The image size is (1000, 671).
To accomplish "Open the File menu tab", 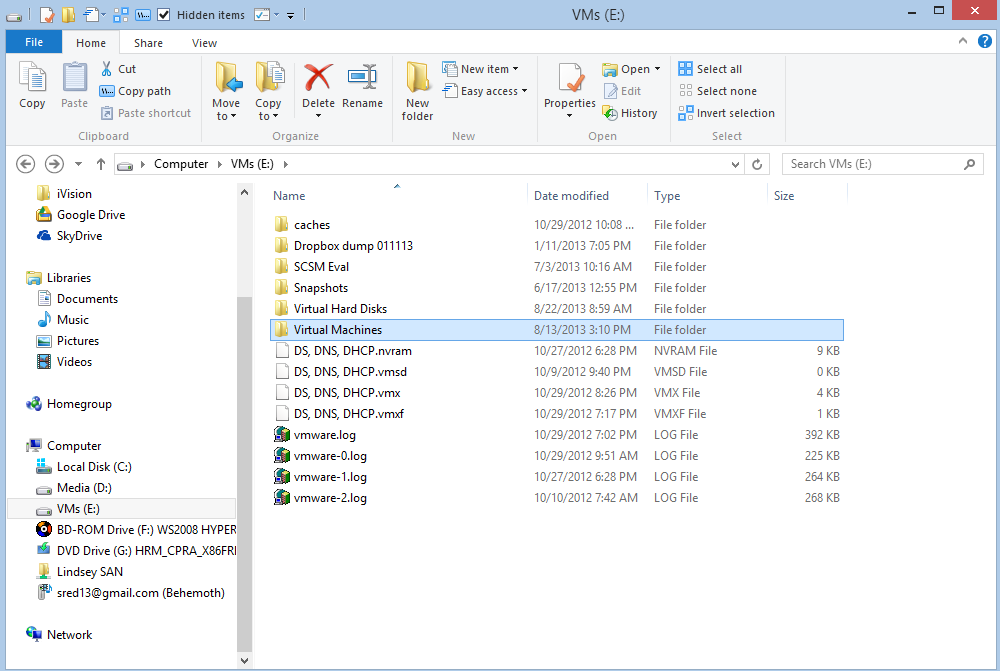I will 33,43.
